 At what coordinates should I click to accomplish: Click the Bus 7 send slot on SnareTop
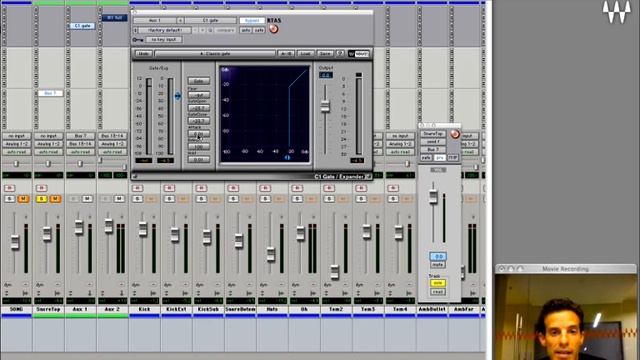50,93
